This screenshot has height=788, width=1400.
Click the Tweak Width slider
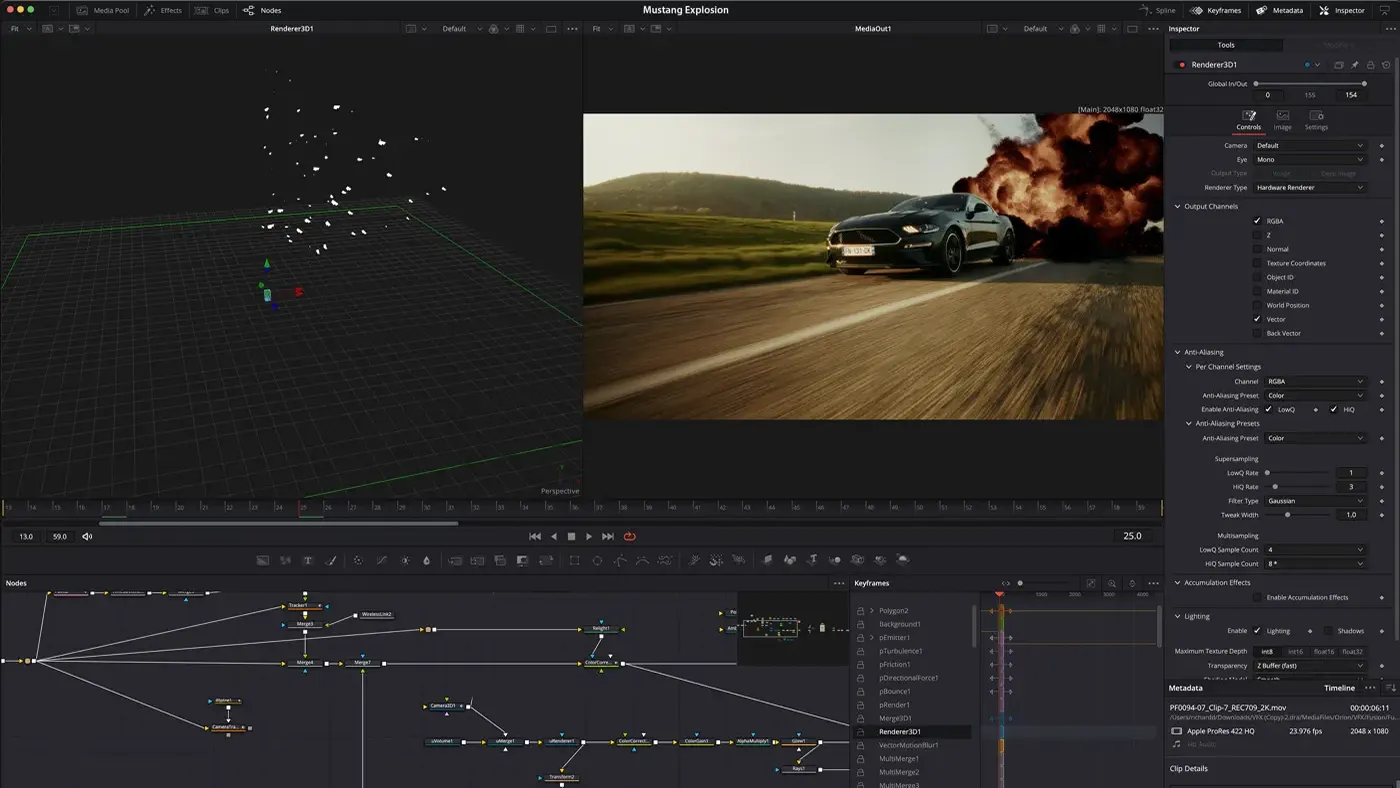coord(1286,515)
